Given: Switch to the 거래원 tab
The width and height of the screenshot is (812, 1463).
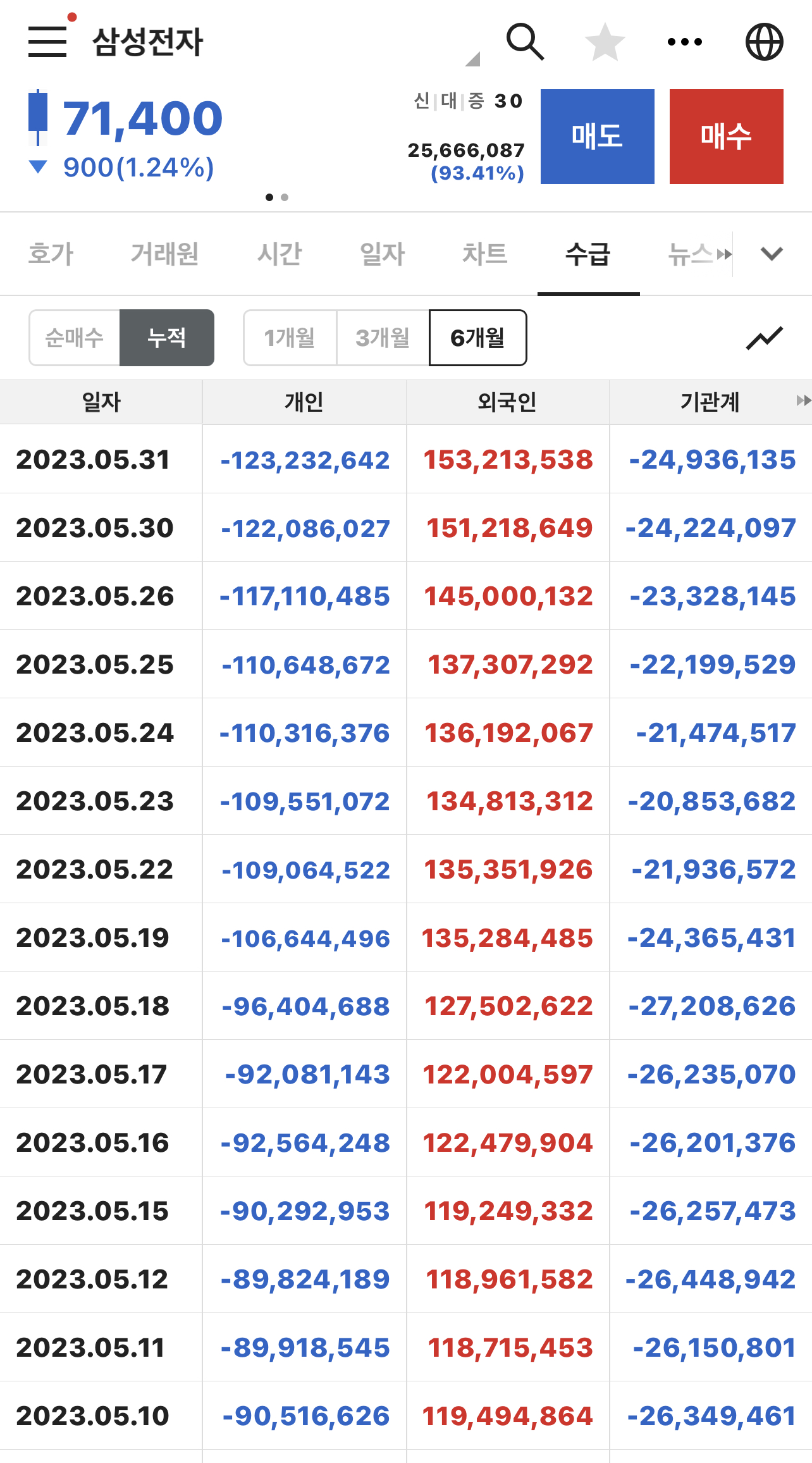Looking at the screenshot, I should coord(165,254).
